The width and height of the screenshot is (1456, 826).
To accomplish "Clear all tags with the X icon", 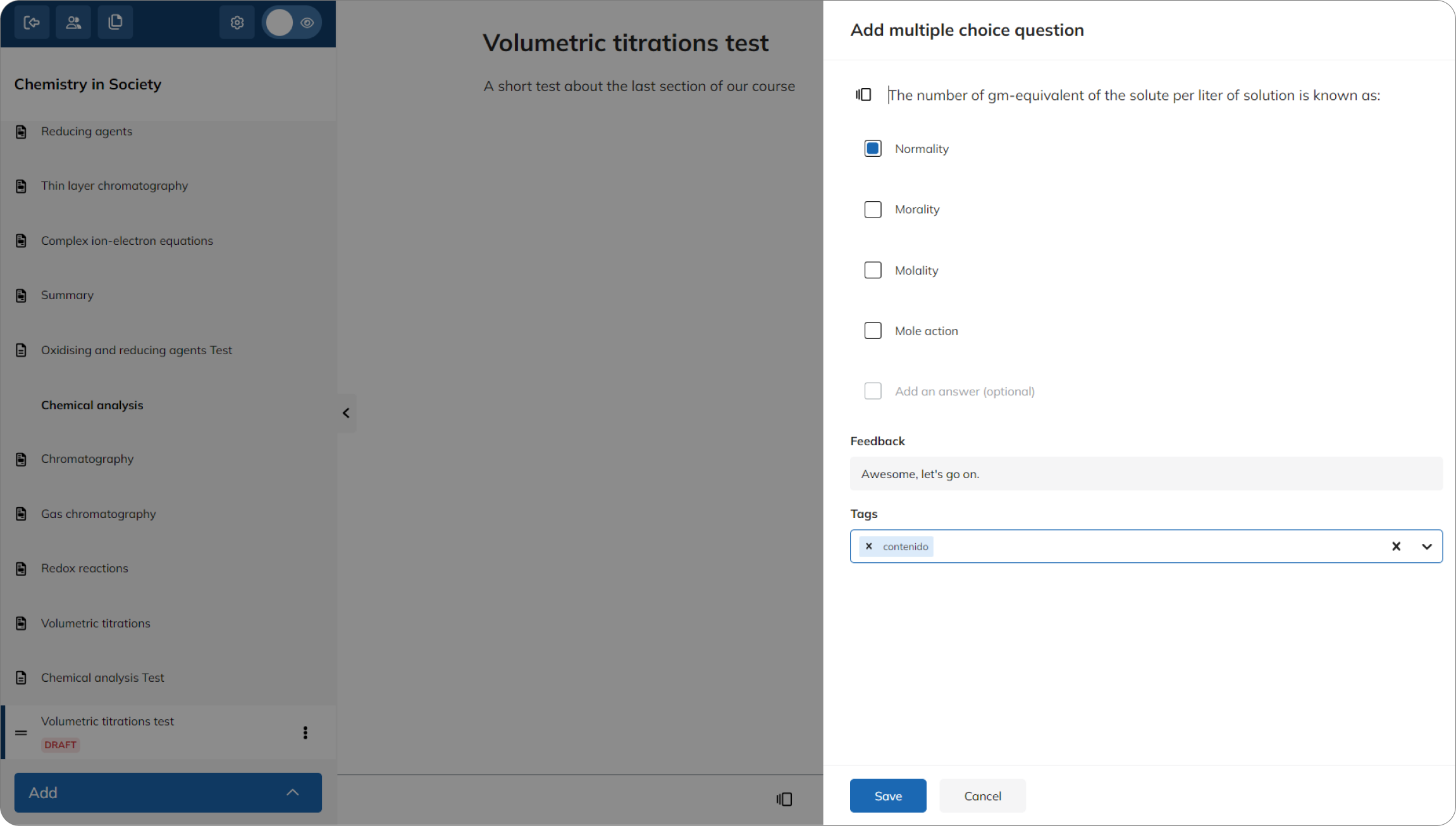I will (x=1396, y=546).
